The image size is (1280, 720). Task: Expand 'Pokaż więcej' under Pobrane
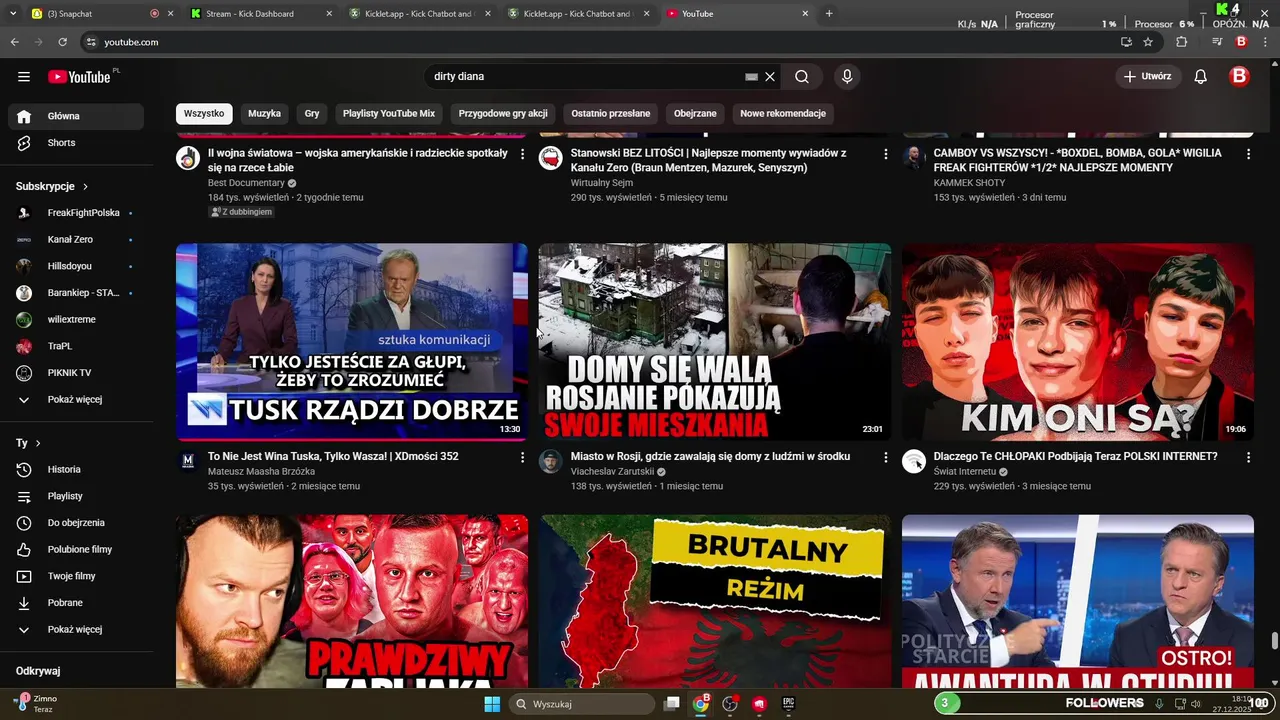click(76, 629)
